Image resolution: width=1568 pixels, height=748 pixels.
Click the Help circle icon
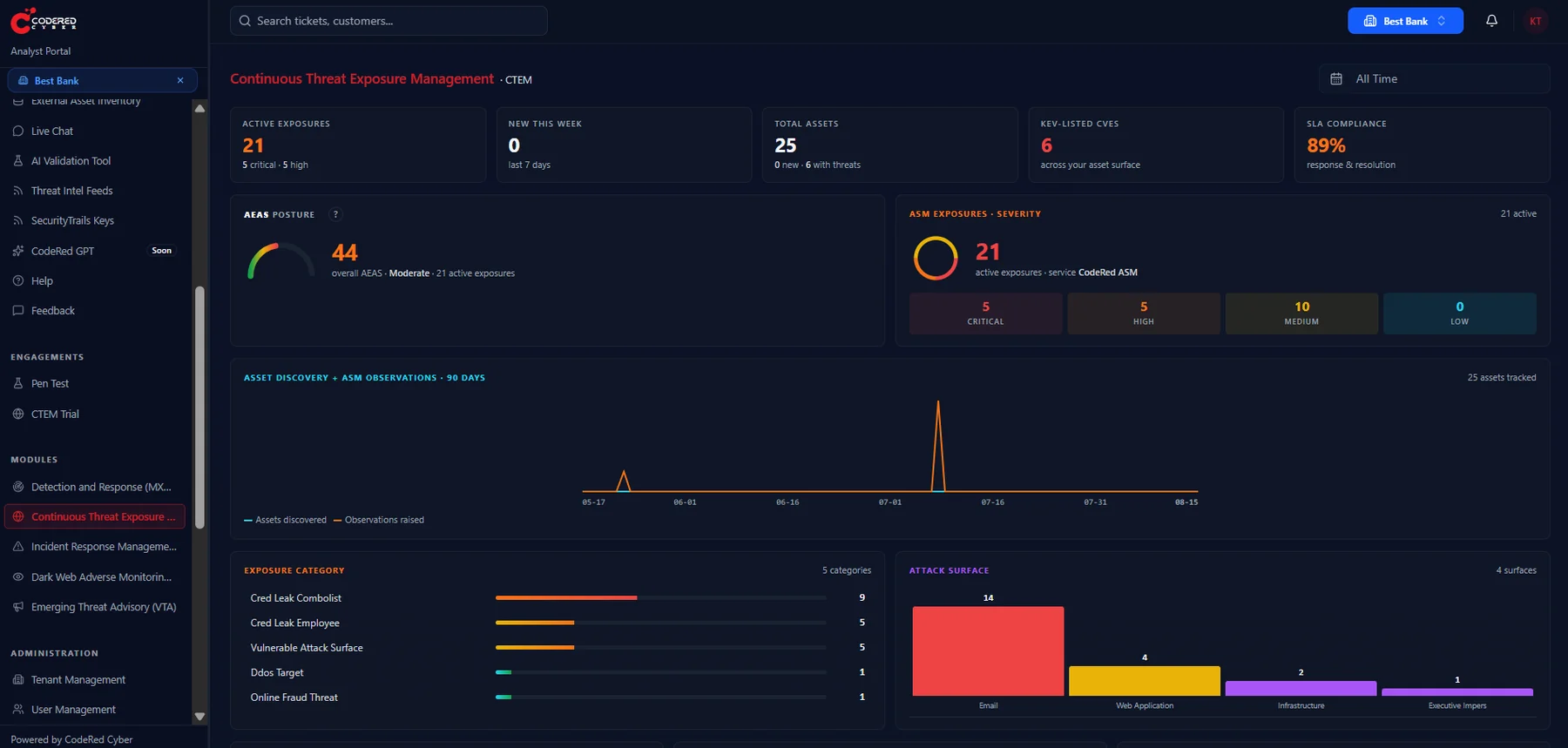pos(18,280)
